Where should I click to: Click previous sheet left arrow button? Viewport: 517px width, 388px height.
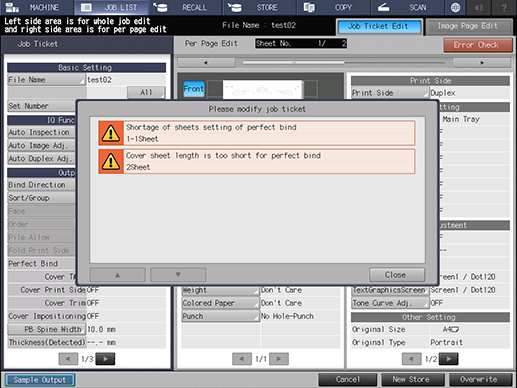coord(206,62)
